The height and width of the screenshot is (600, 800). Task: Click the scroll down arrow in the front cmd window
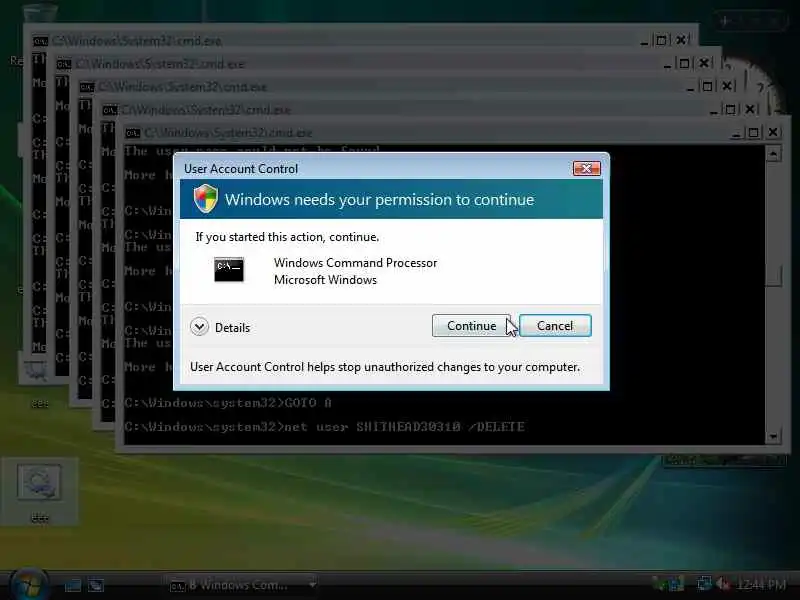[x=773, y=436]
